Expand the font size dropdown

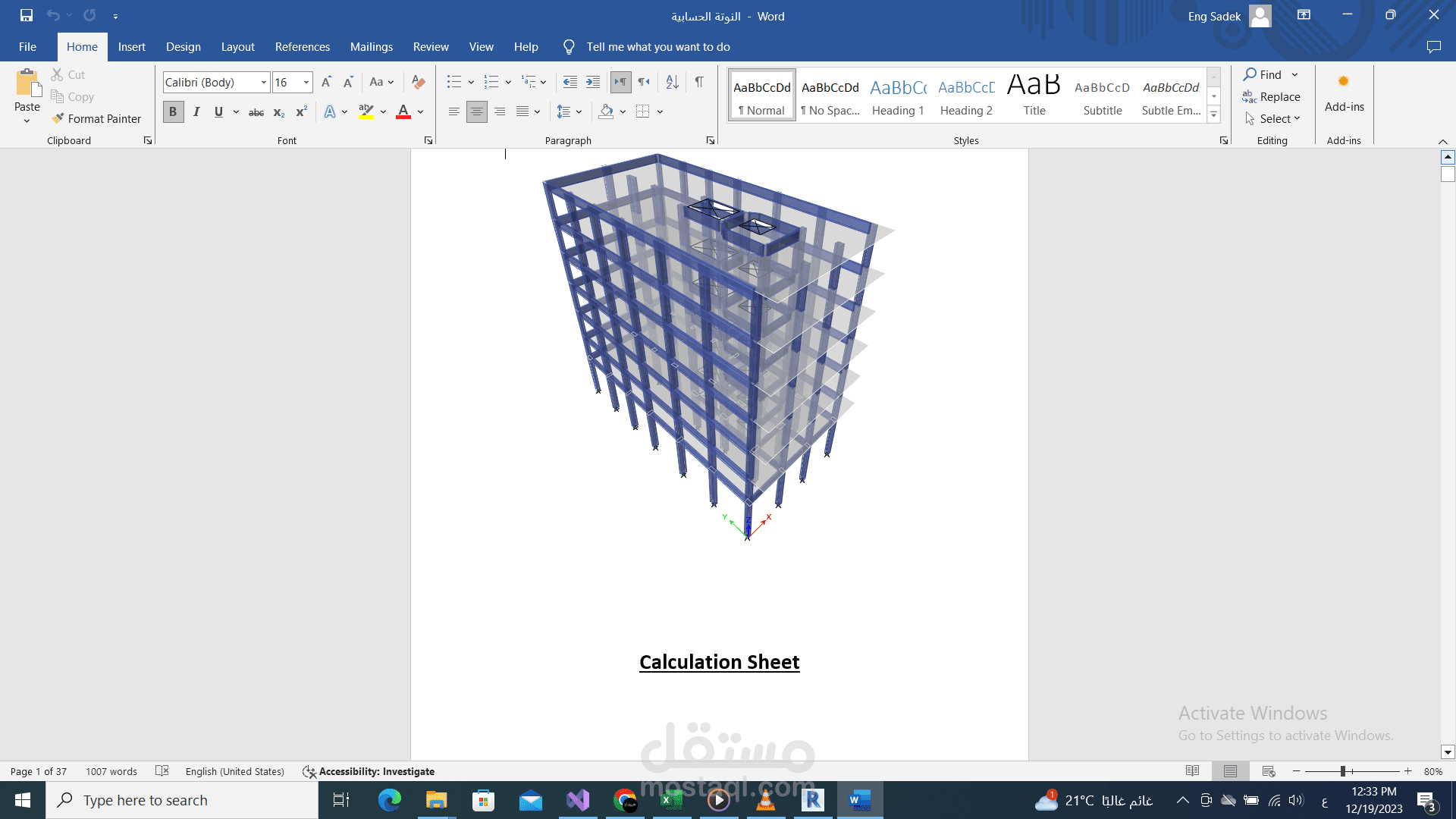(x=306, y=82)
